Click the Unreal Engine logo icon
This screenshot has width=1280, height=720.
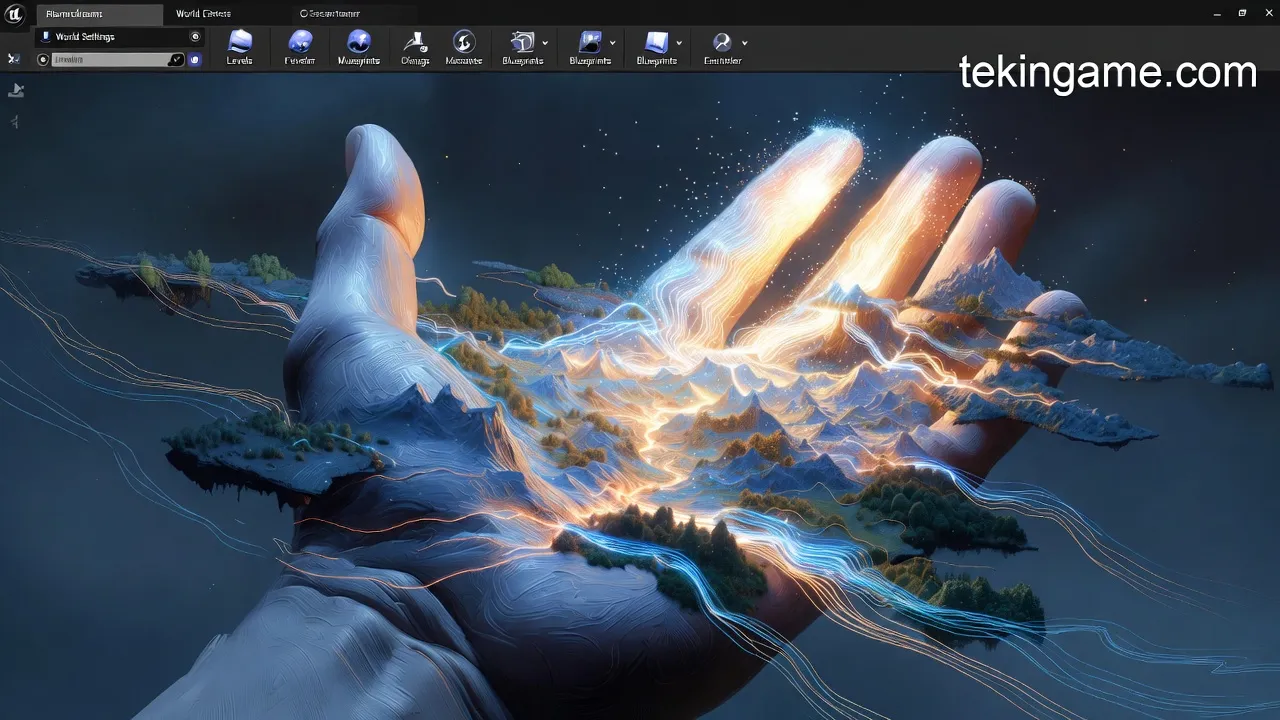tap(15, 14)
